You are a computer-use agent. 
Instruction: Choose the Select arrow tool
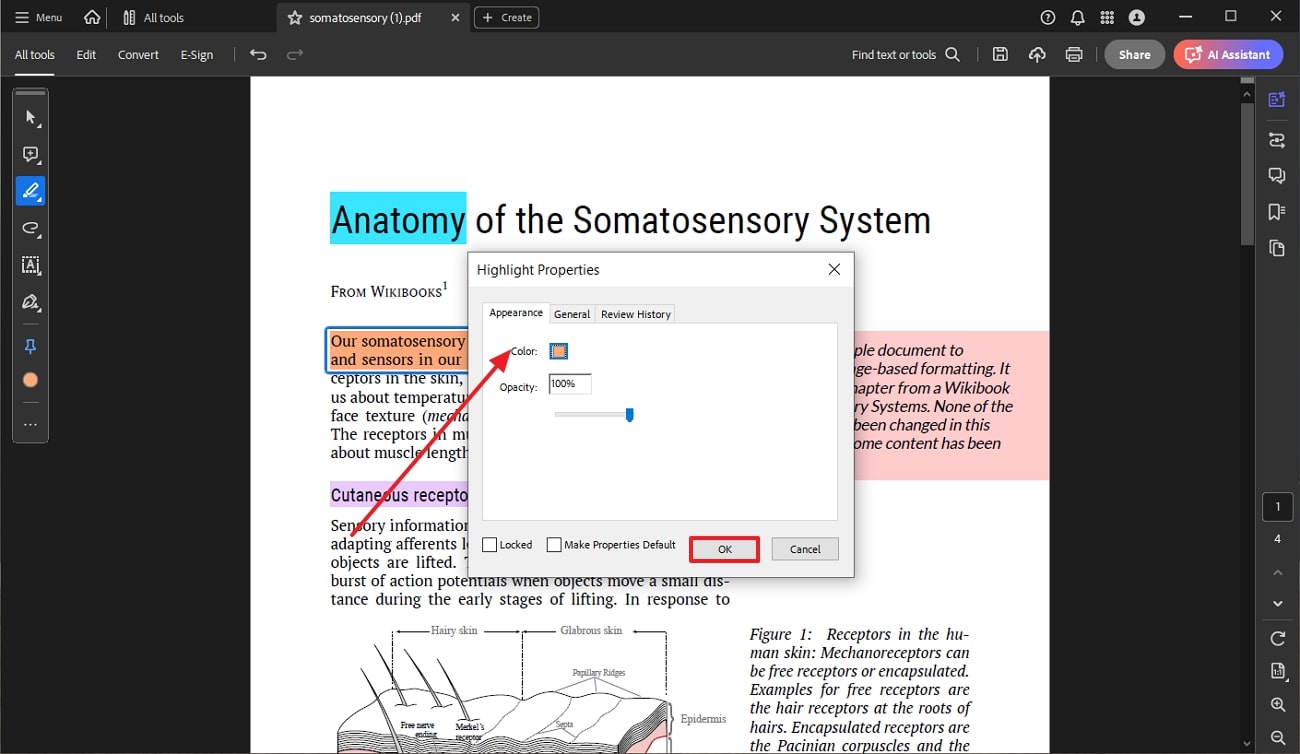[30, 117]
